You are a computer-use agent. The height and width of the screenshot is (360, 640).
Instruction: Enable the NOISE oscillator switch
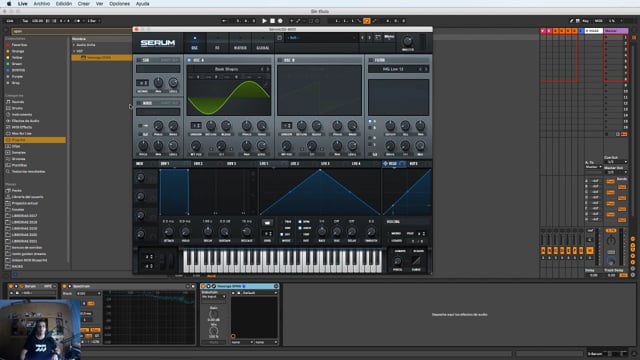[139, 103]
